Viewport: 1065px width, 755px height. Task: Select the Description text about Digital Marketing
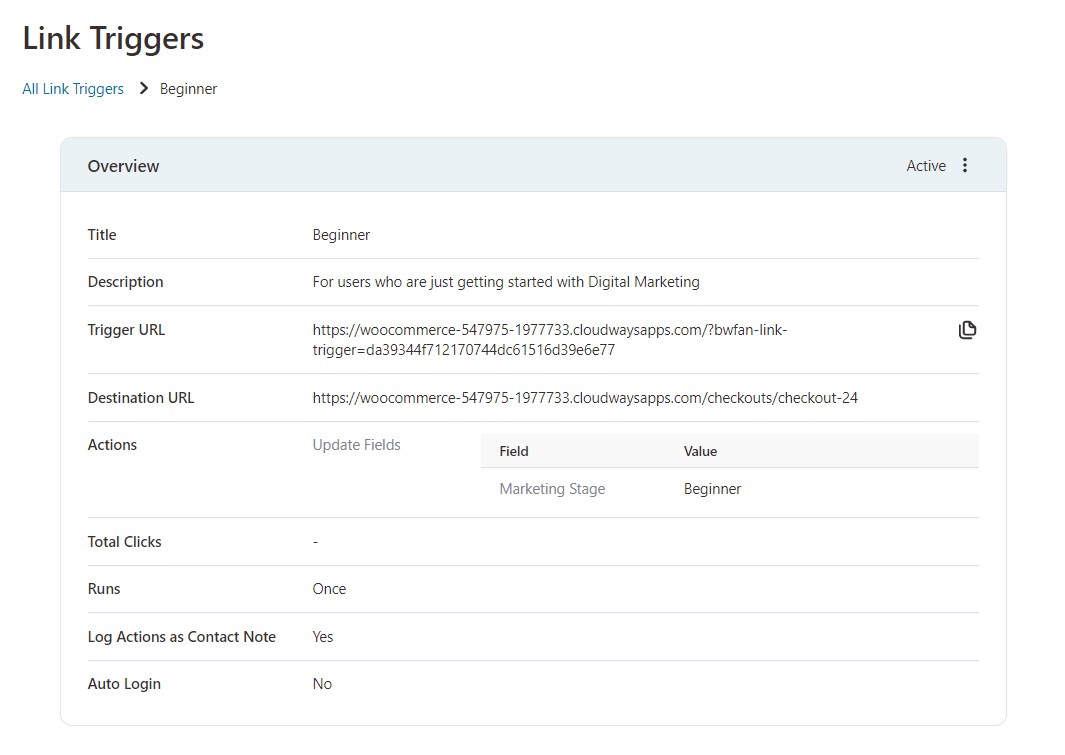(505, 281)
